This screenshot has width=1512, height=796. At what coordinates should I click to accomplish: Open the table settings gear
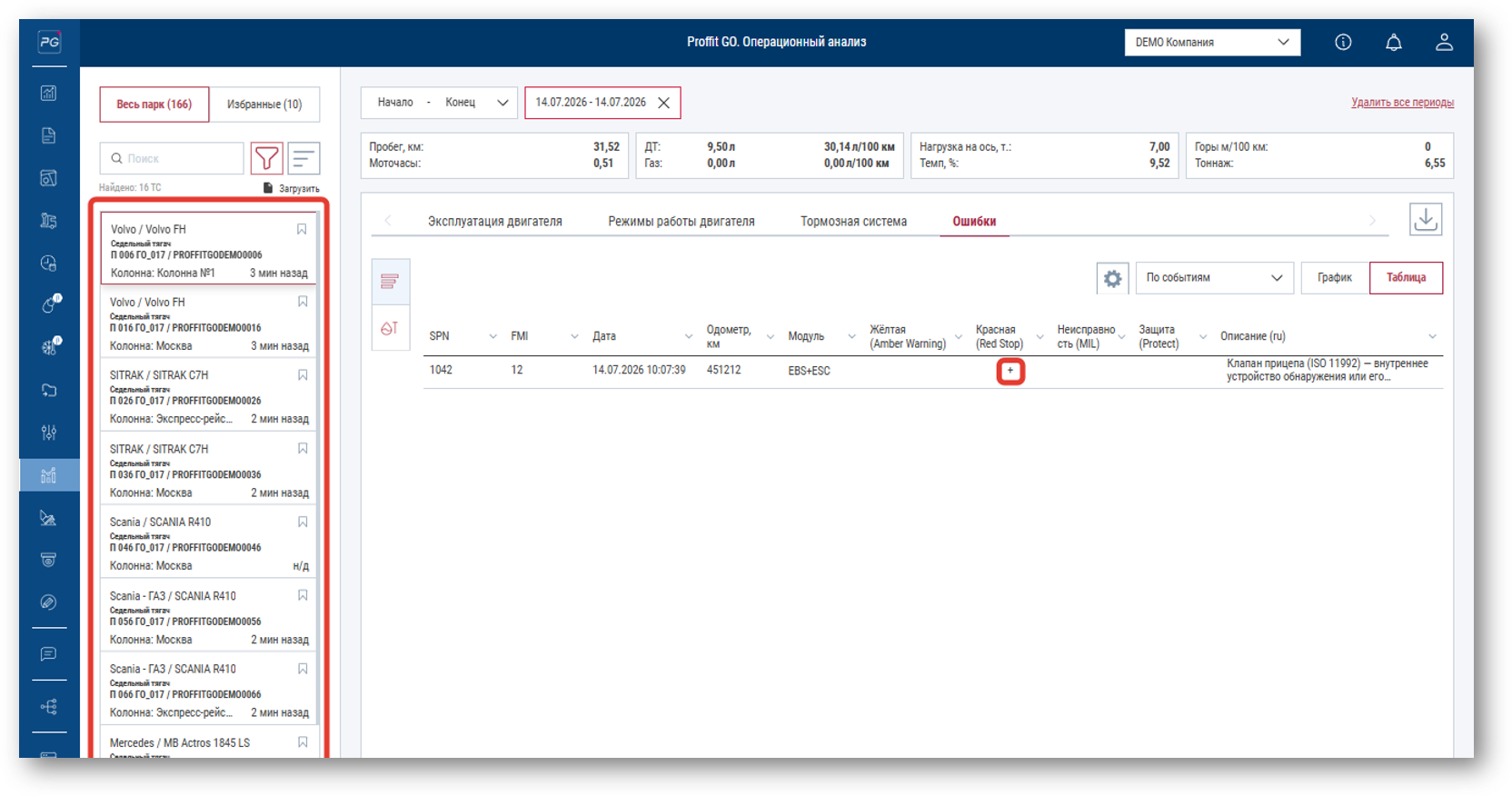[x=1112, y=278]
